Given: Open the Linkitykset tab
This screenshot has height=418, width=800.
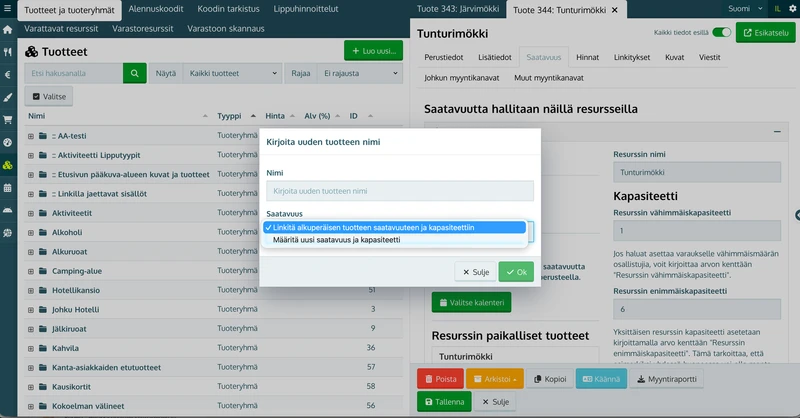Looking at the screenshot, I should [x=632, y=57].
